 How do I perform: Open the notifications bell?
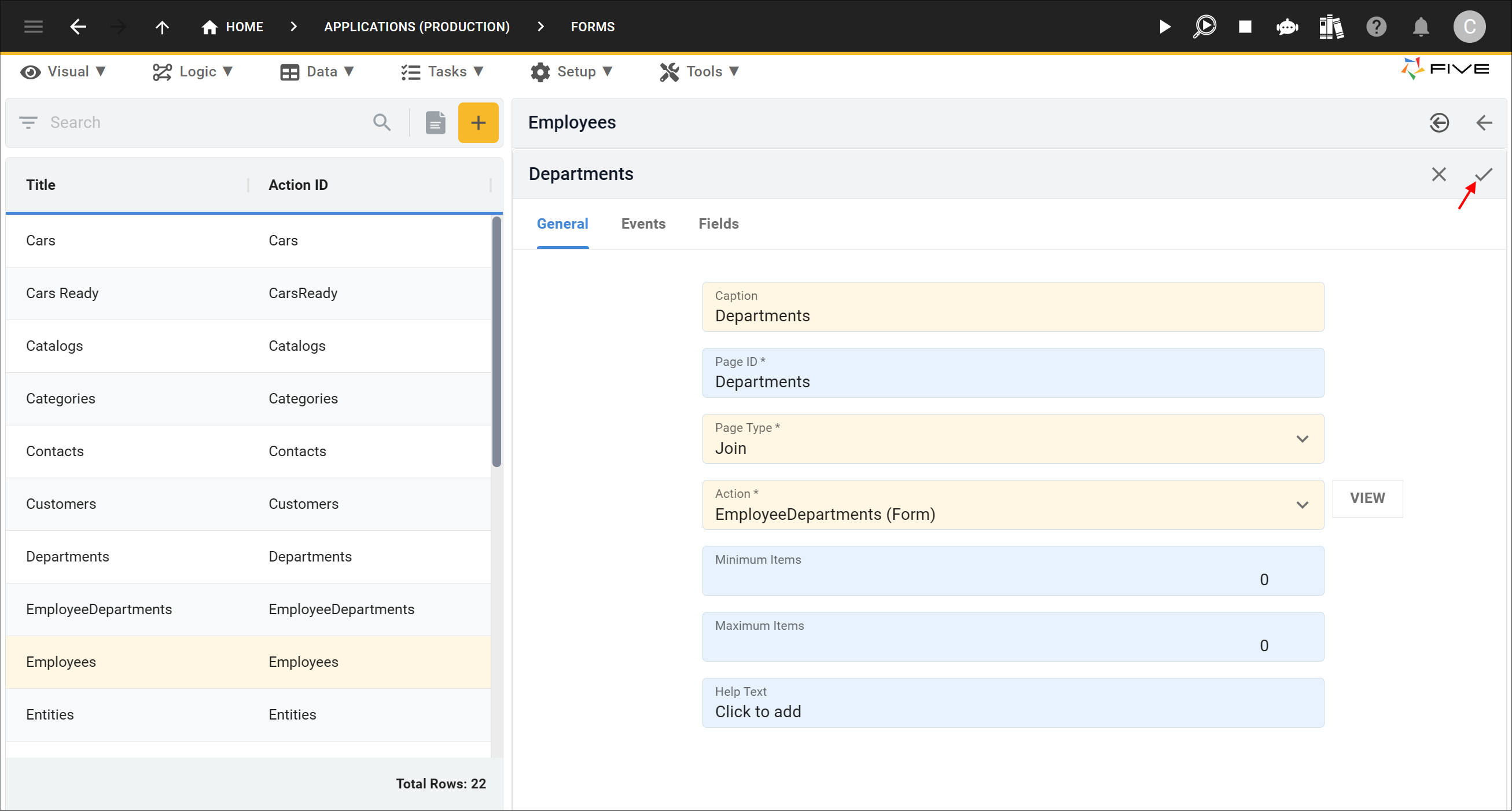[1421, 27]
